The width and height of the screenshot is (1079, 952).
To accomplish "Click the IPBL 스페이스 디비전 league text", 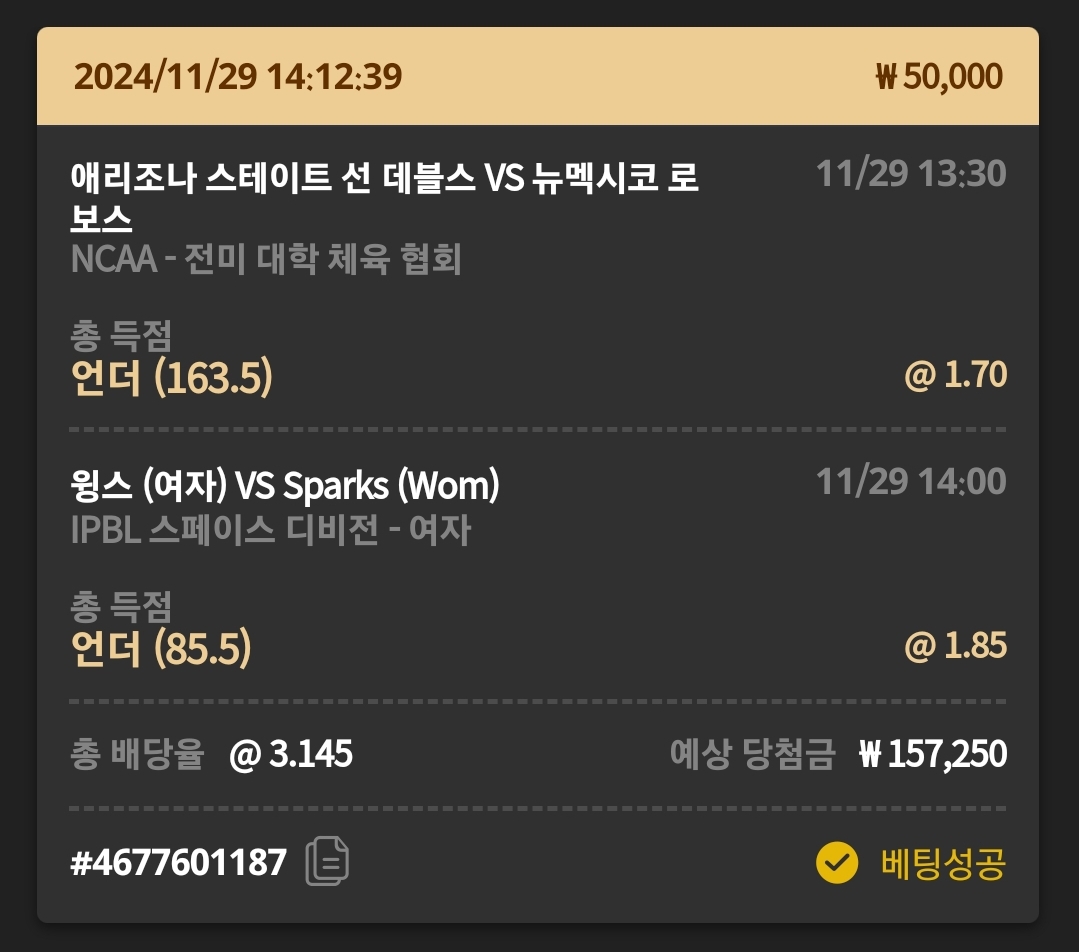I will click(x=270, y=530).
